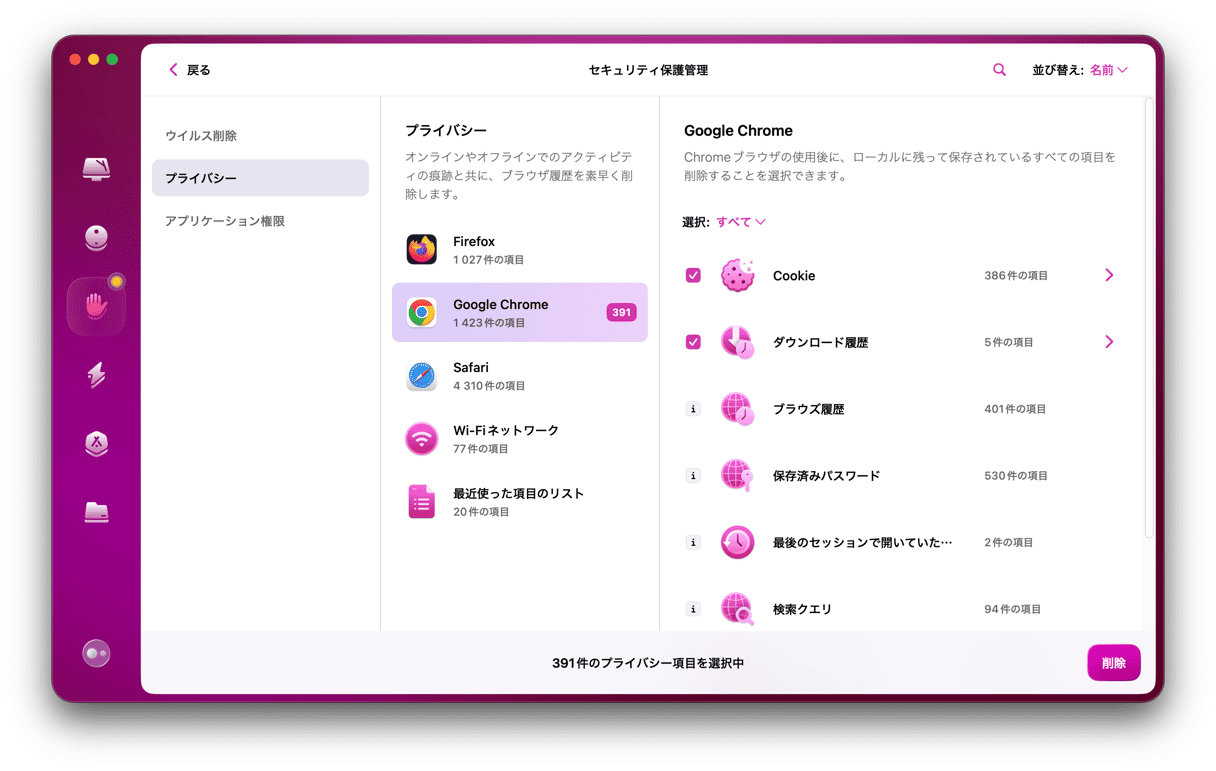Switch to ウイルス削除 section
The height and width of the screenshot is (771, 1216).
click(260, 135)
